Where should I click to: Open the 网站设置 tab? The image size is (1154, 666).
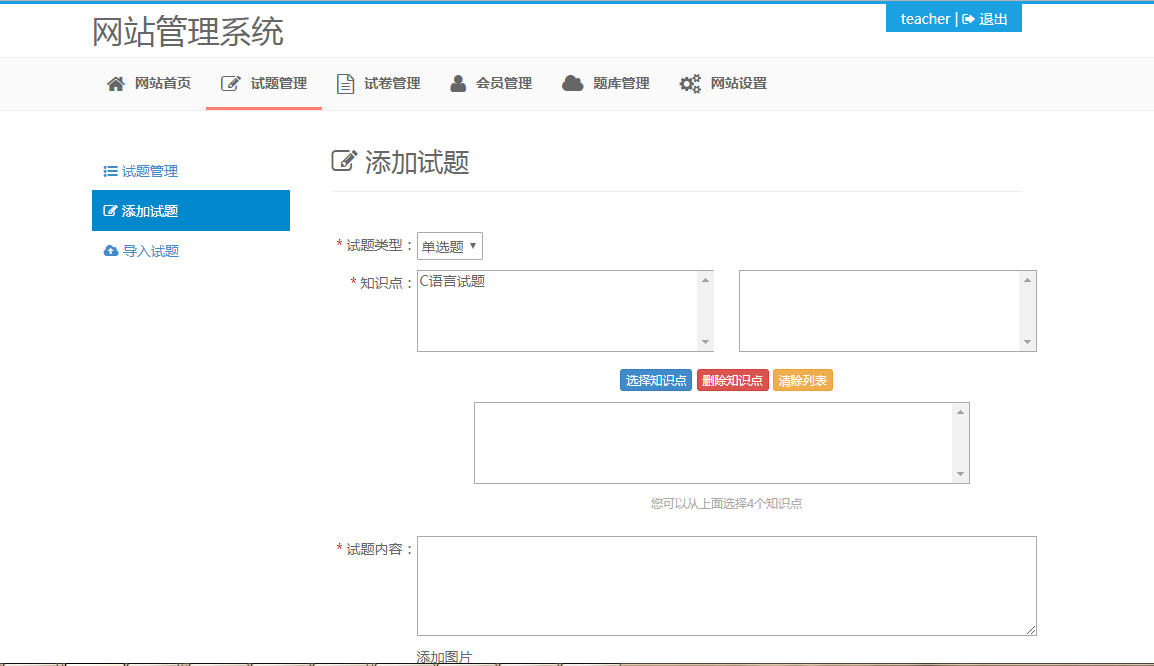click(723, 84)
